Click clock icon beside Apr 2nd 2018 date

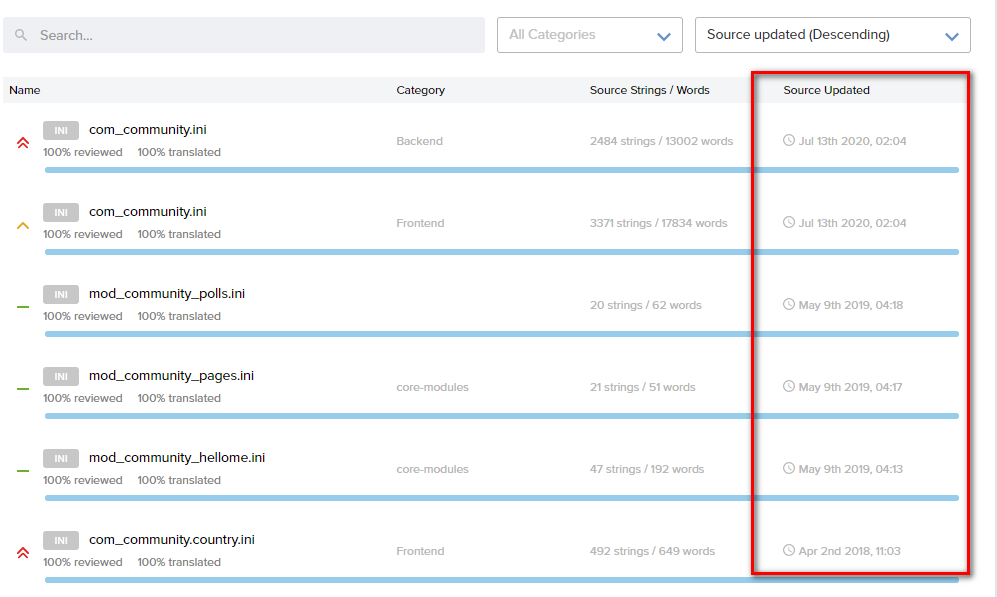pos(789,550)
